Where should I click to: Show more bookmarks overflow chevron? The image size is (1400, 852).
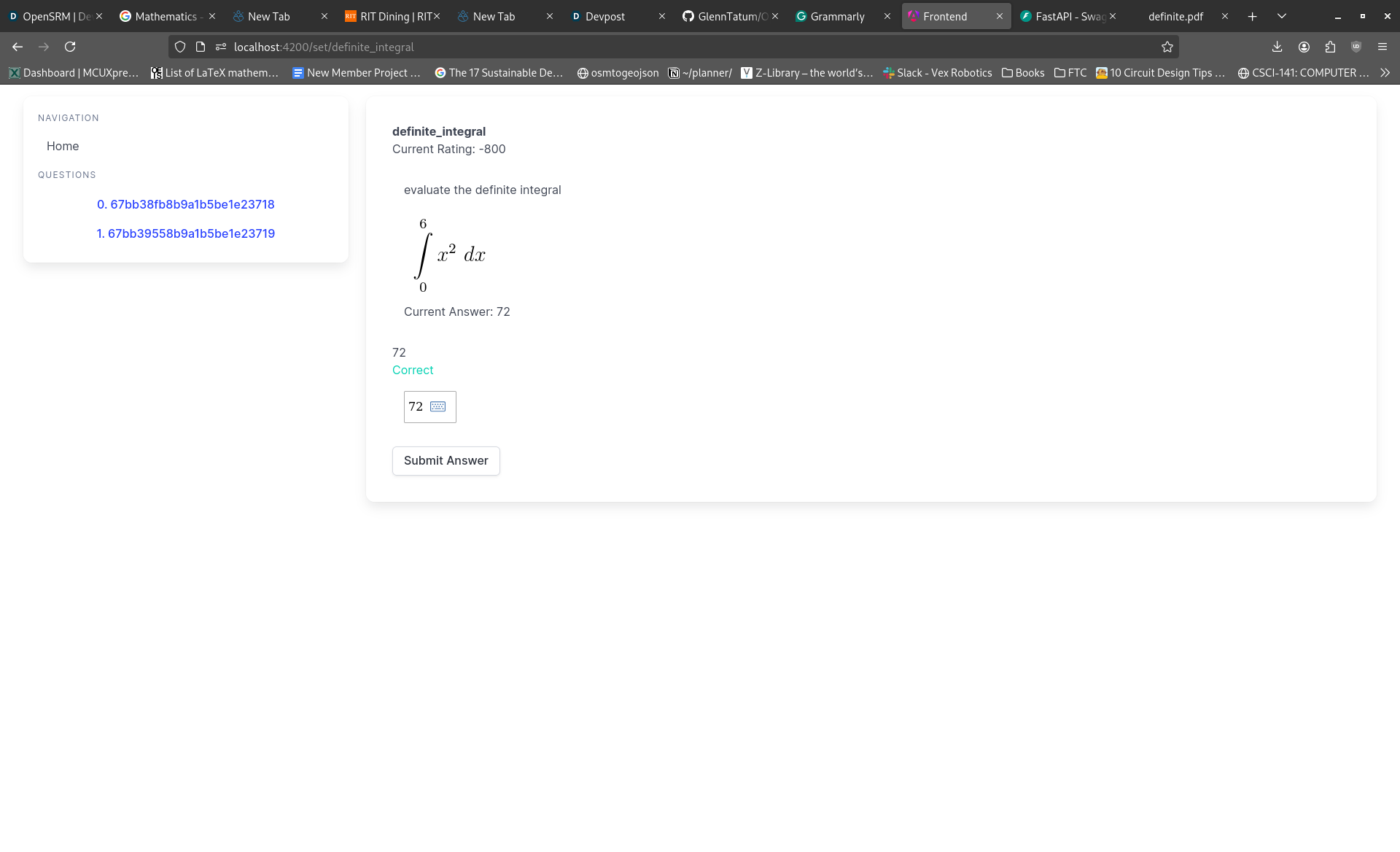click(x=1385, y=73)
